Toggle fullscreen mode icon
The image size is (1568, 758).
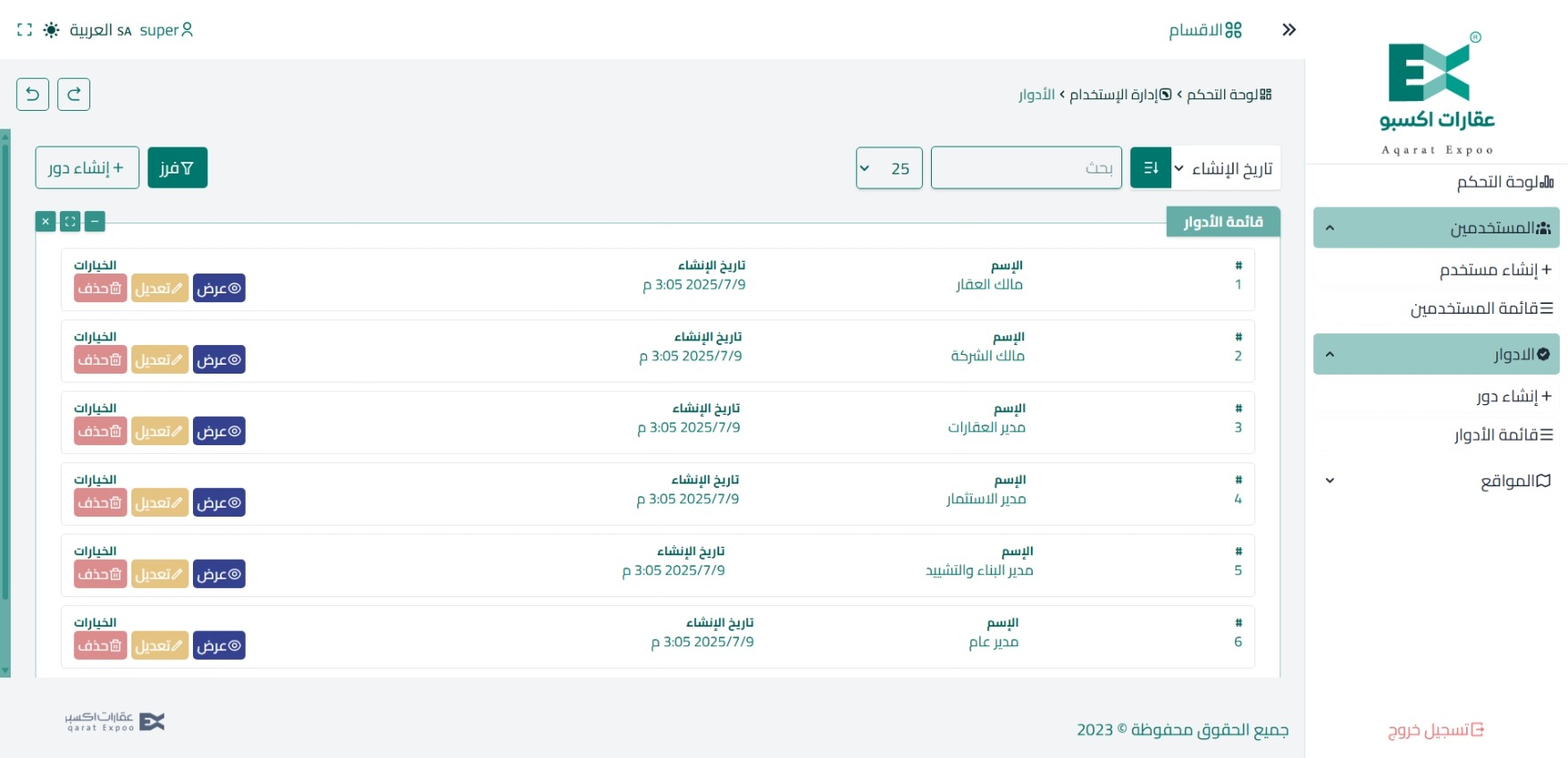(24, 29)
